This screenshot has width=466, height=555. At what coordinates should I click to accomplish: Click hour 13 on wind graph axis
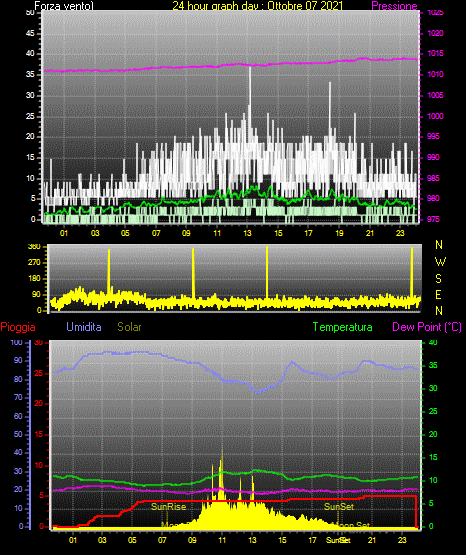(x=247, y=233)
